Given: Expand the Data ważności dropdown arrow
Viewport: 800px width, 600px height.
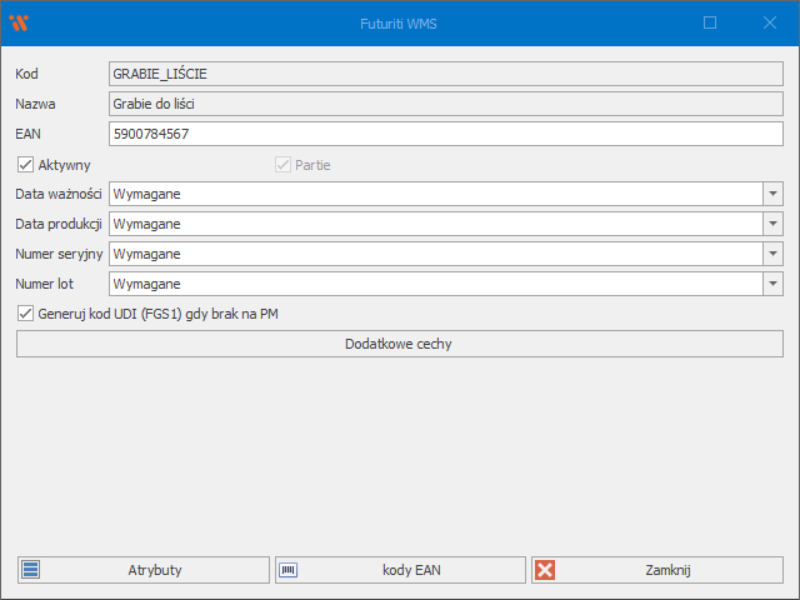Looking at the screenshot, I should pos(773,194).
